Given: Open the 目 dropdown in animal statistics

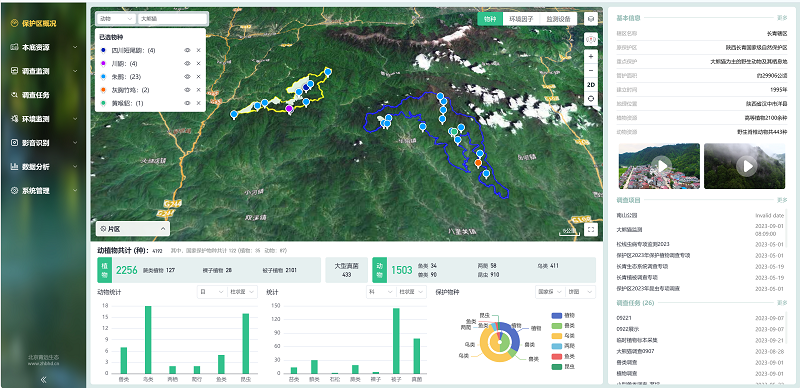Looking at the screenshot, I should (x=212, y=292).
